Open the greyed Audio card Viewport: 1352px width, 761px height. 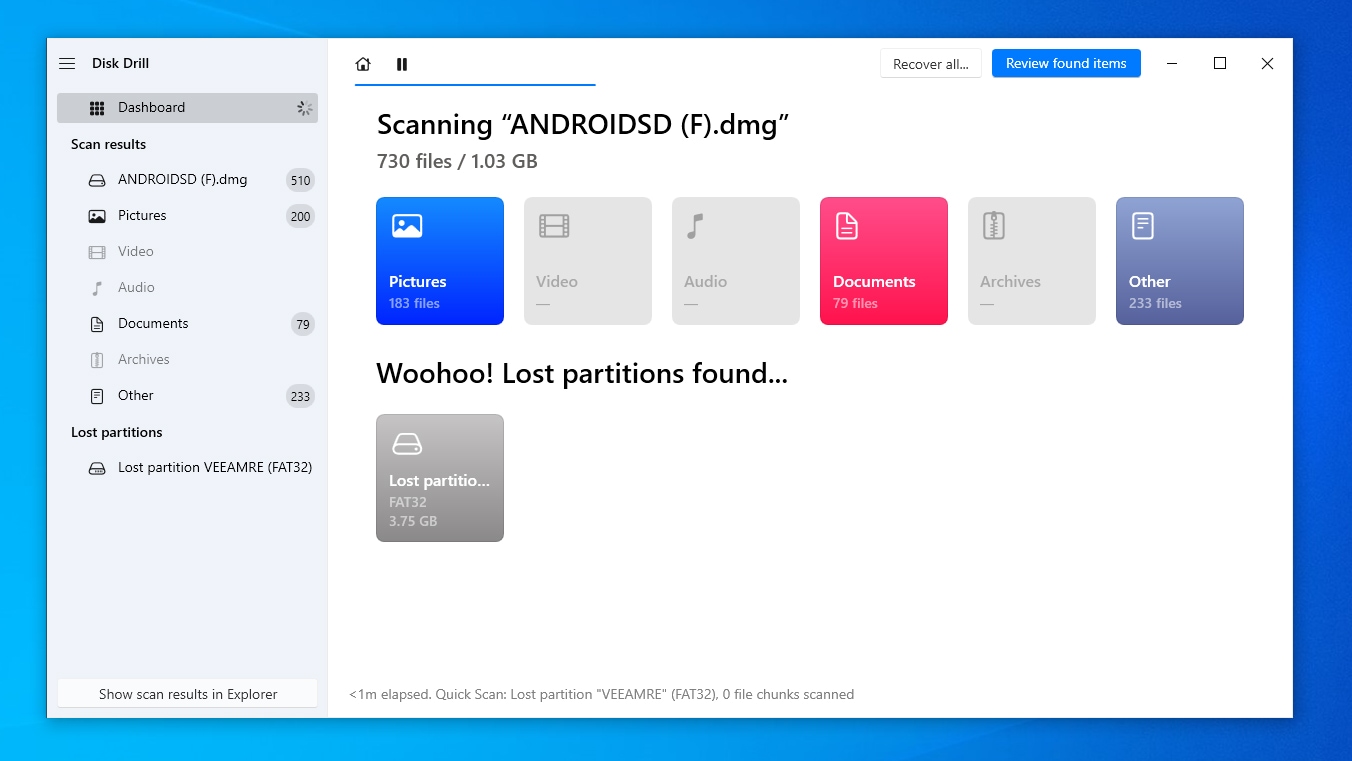click(736, 261)
